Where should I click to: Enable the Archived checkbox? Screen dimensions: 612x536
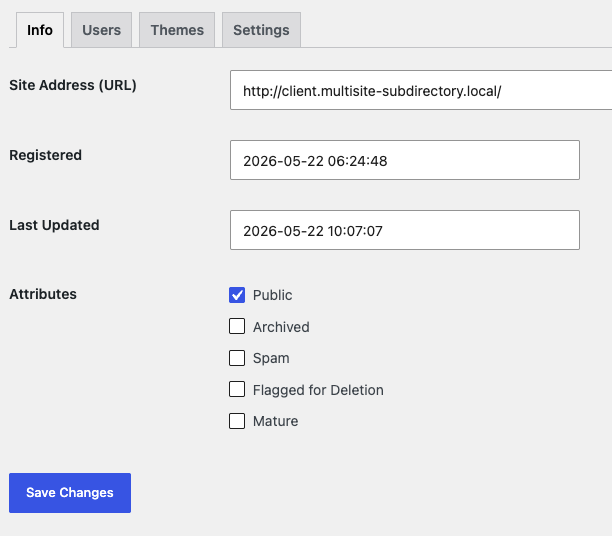pos(237,326)
